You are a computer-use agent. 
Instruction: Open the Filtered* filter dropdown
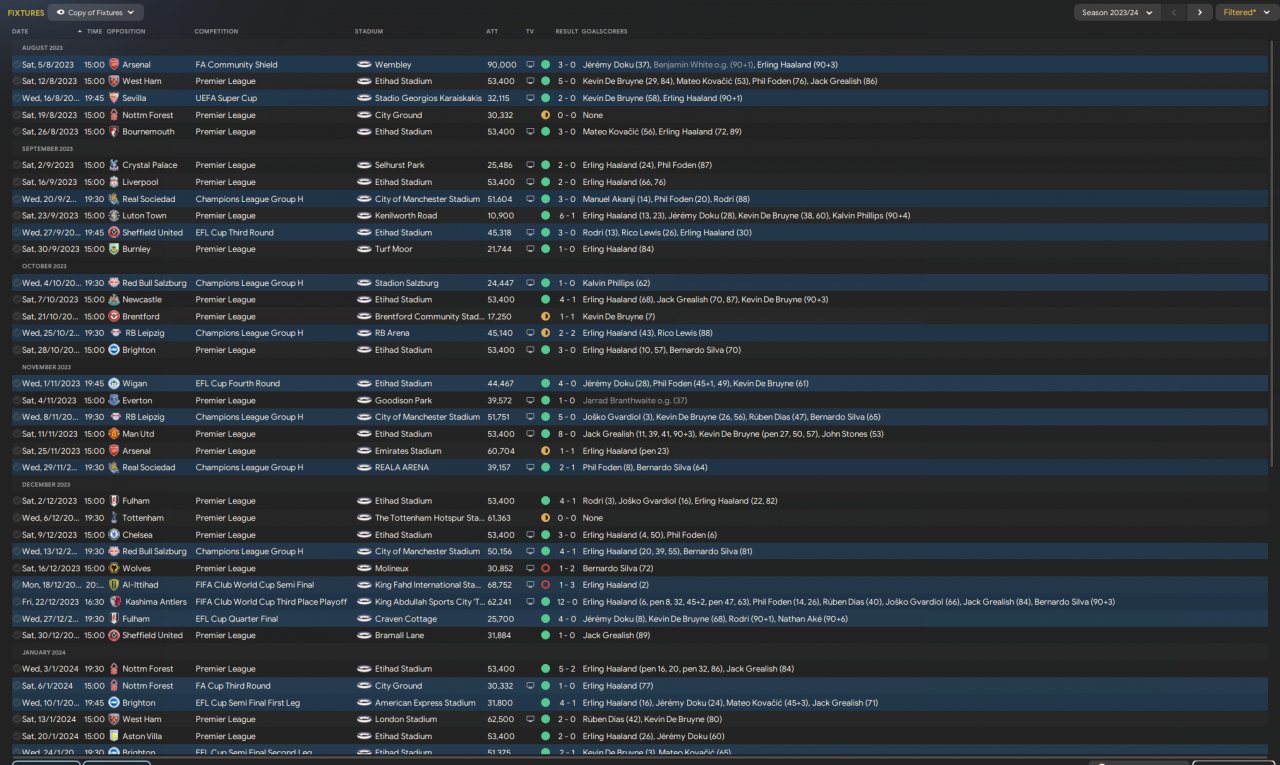1246,13
